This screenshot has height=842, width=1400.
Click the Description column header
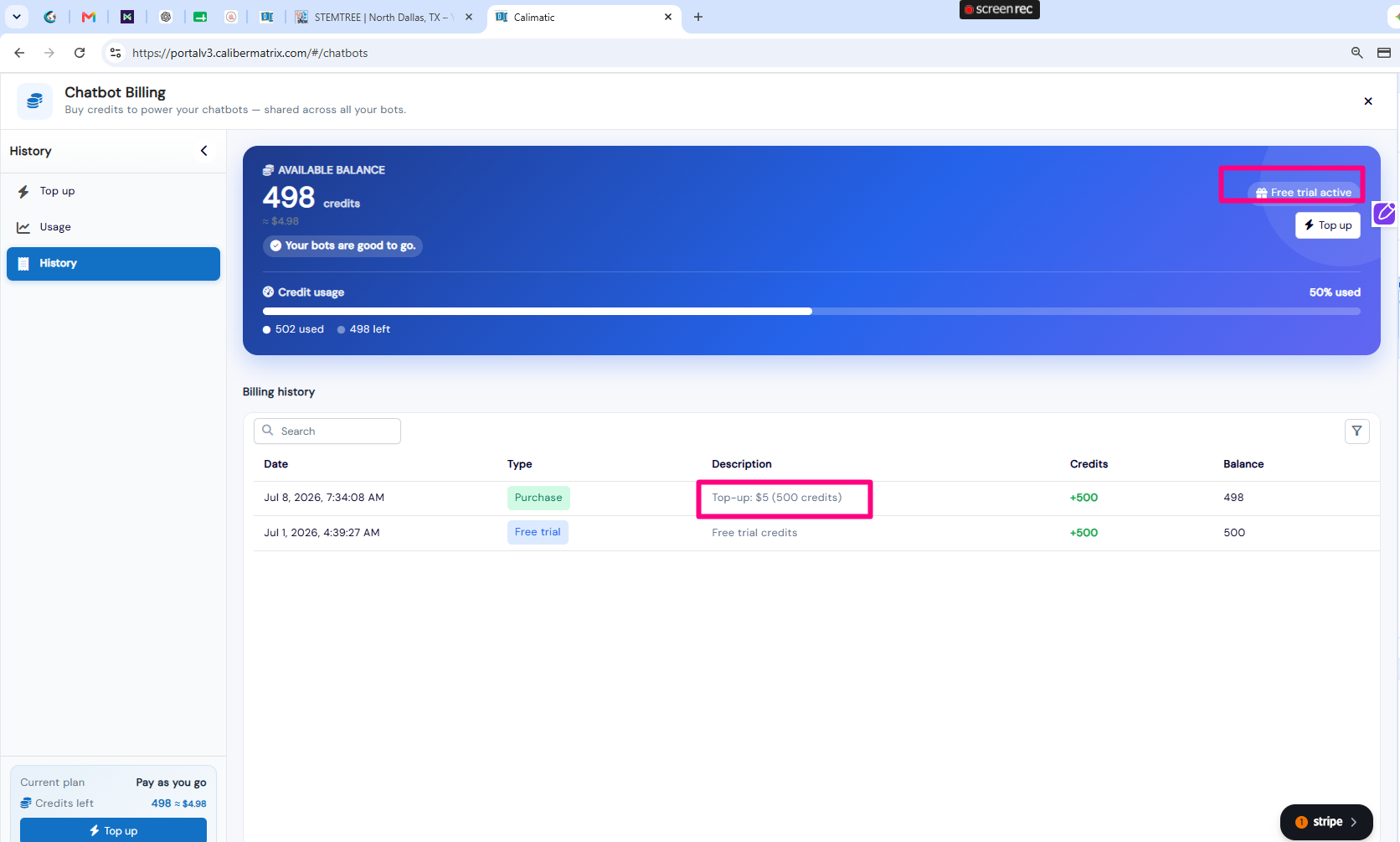(741, 464)
